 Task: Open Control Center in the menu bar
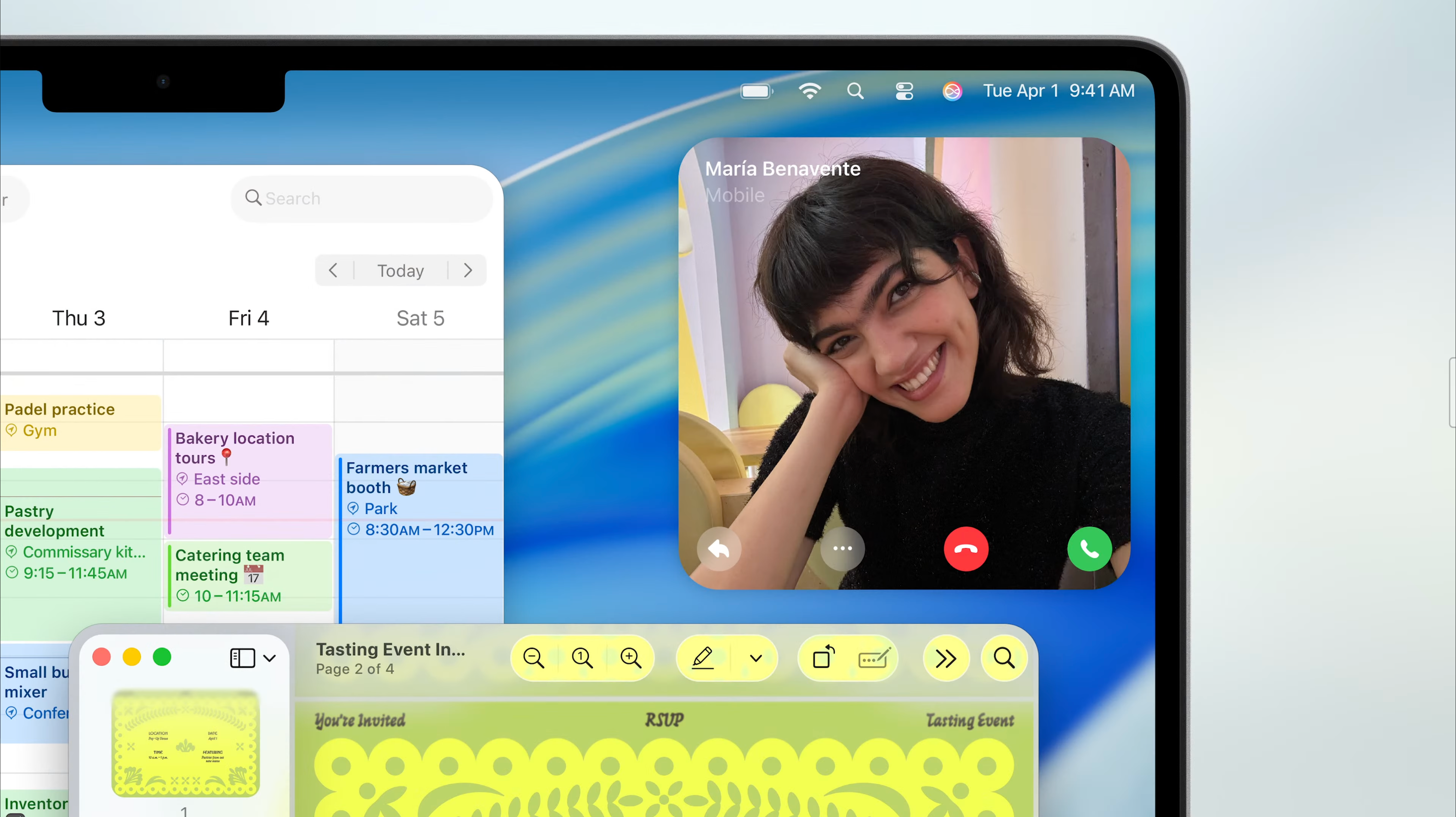[904, 91]
